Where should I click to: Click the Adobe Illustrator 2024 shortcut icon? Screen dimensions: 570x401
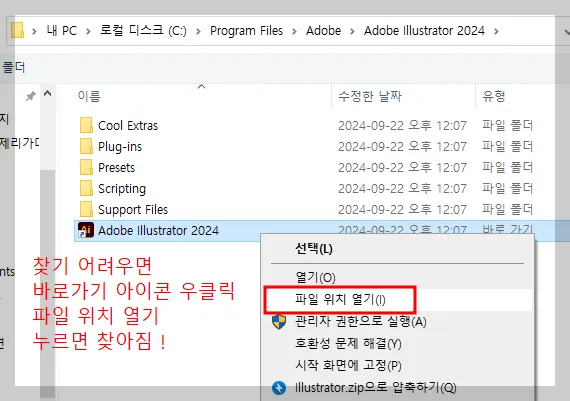pos(86,230)
